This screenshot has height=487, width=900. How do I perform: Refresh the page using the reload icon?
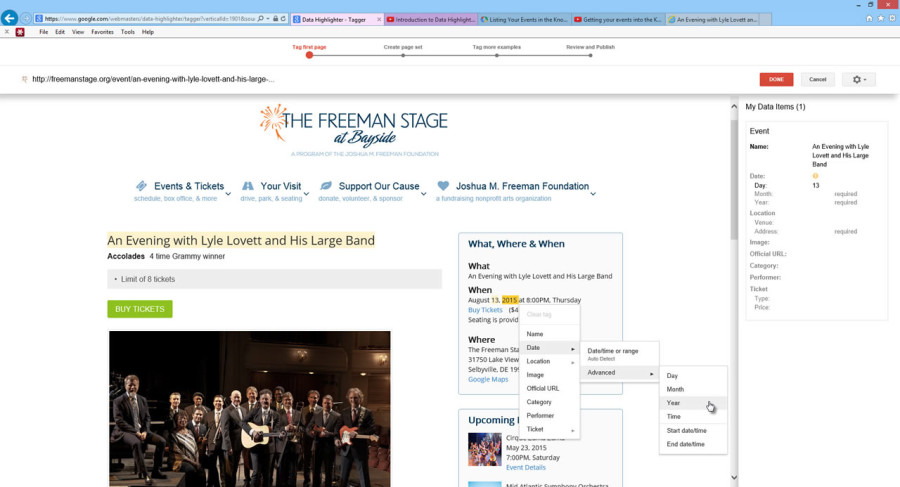283,19
